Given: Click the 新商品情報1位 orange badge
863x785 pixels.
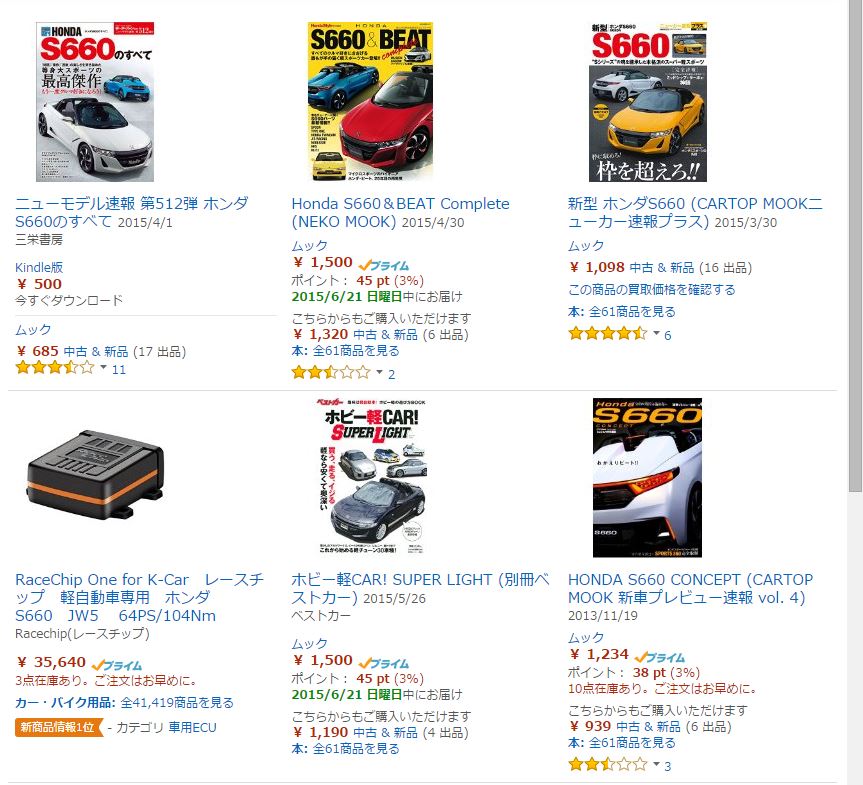Looking at the screenshot, I should (59, 727).
